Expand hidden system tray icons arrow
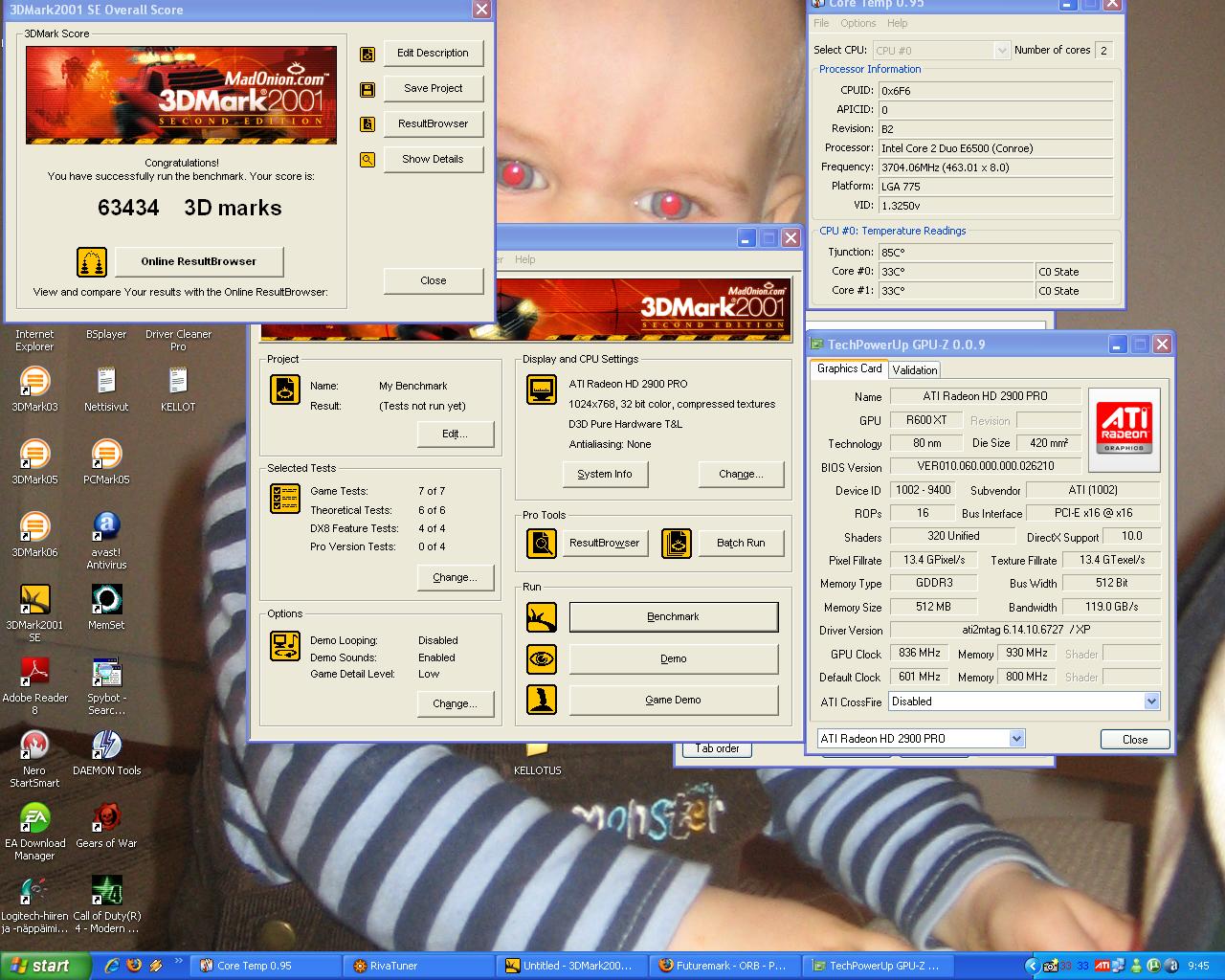1225x980 pixels. click(x=1032, y=966)
